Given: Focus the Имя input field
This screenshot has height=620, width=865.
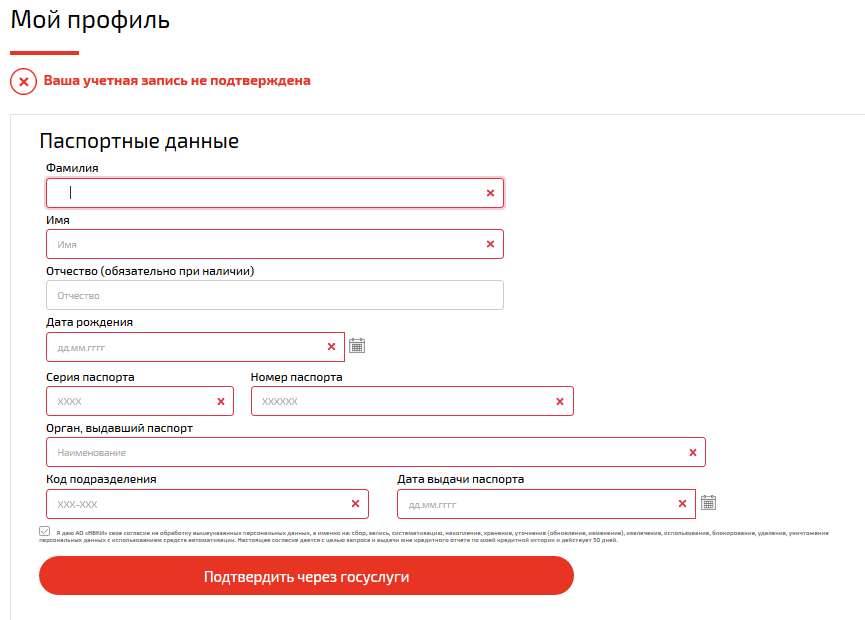Looking at the screenshot, I should (275, 244).
